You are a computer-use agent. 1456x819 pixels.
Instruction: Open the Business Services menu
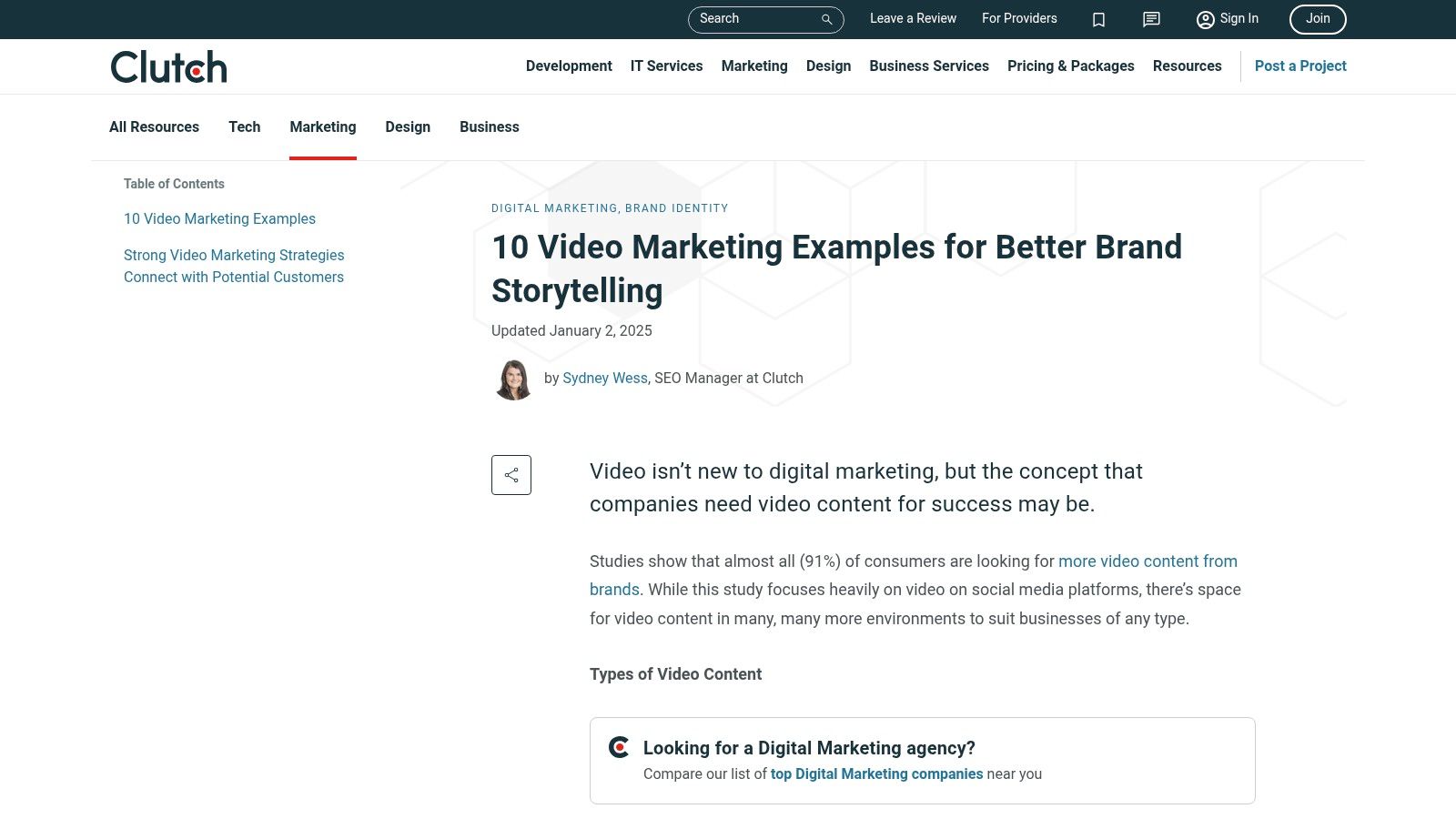coord(929,66)
